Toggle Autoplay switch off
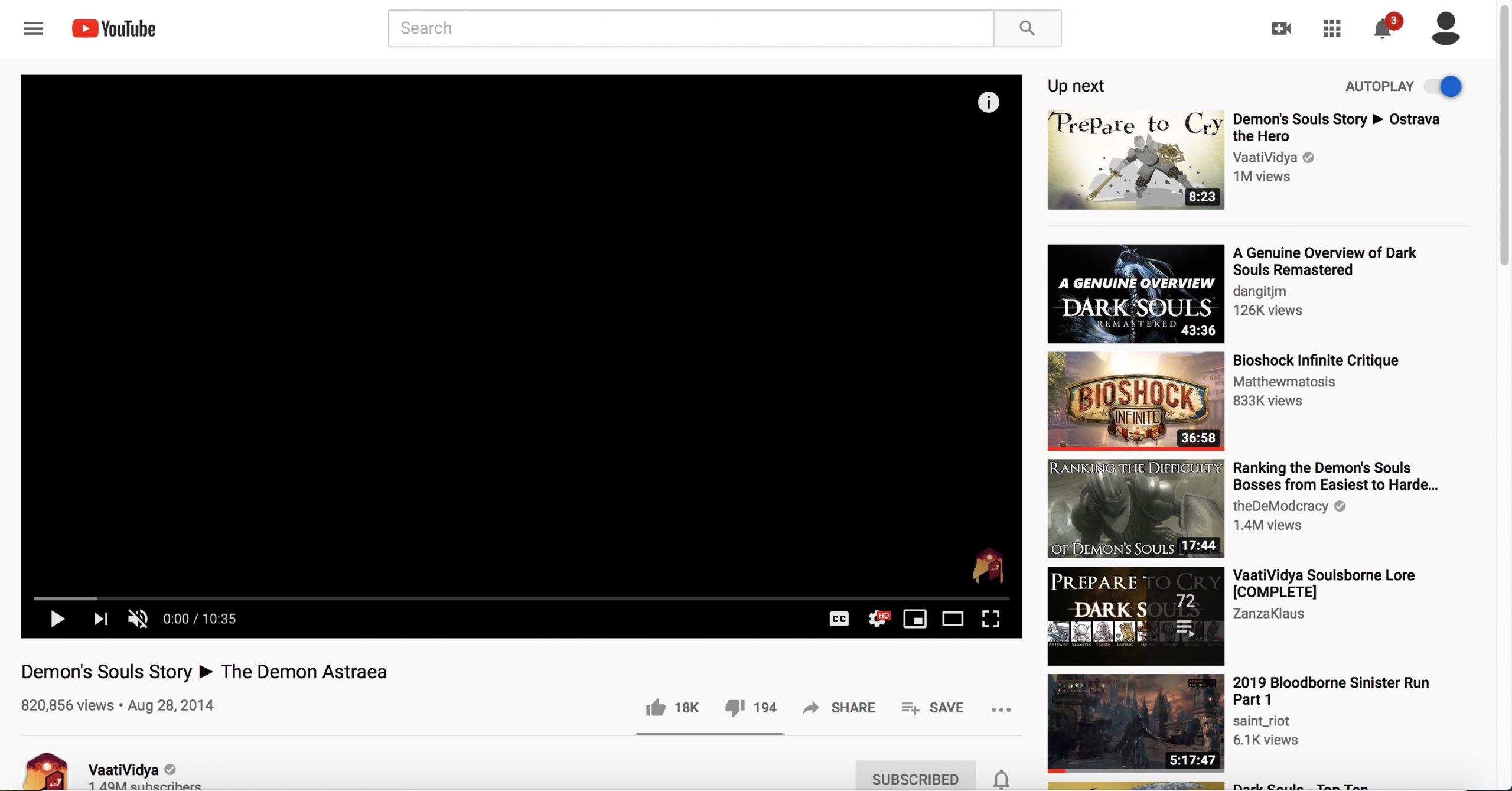The width and height of the screenshot is (1512, 791). click(1442, 86)
